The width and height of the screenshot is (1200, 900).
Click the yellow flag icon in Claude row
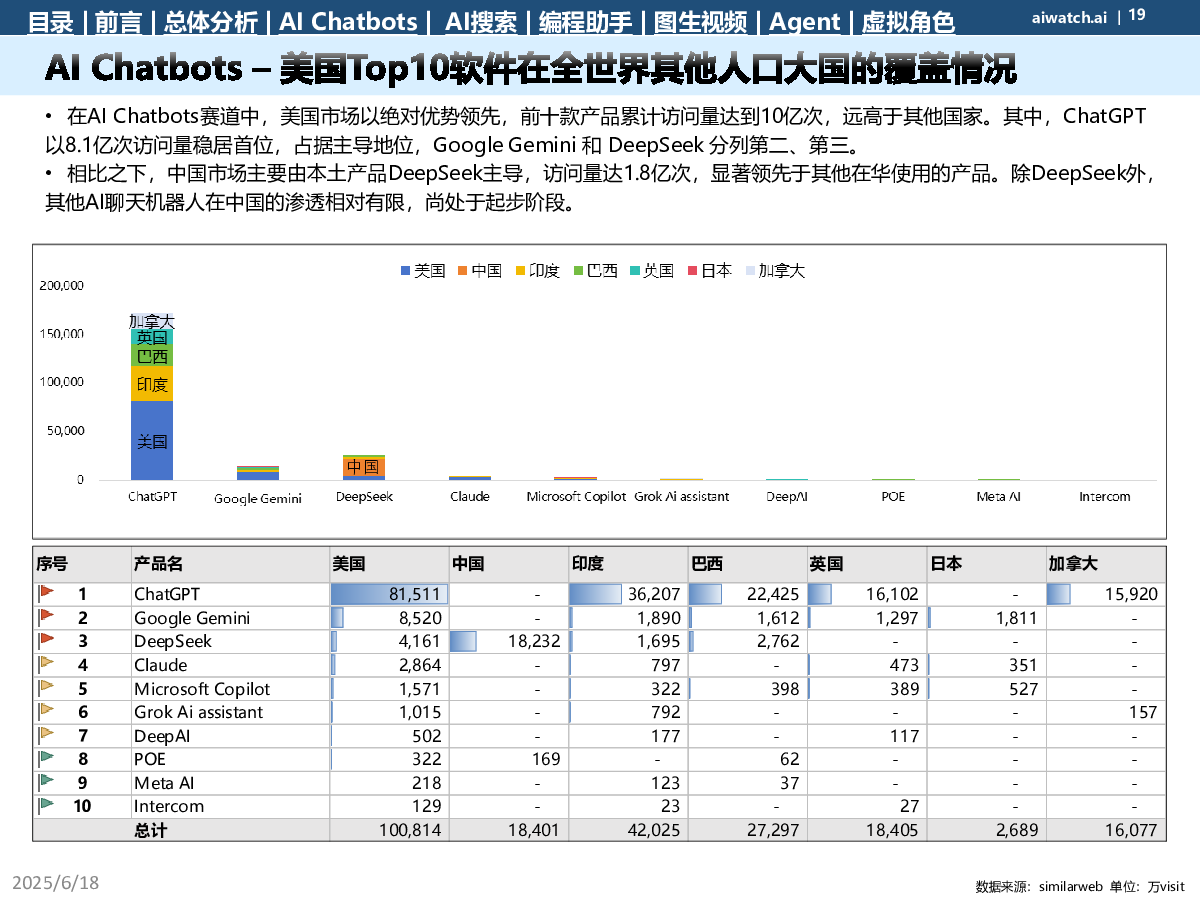coord(46,664)
